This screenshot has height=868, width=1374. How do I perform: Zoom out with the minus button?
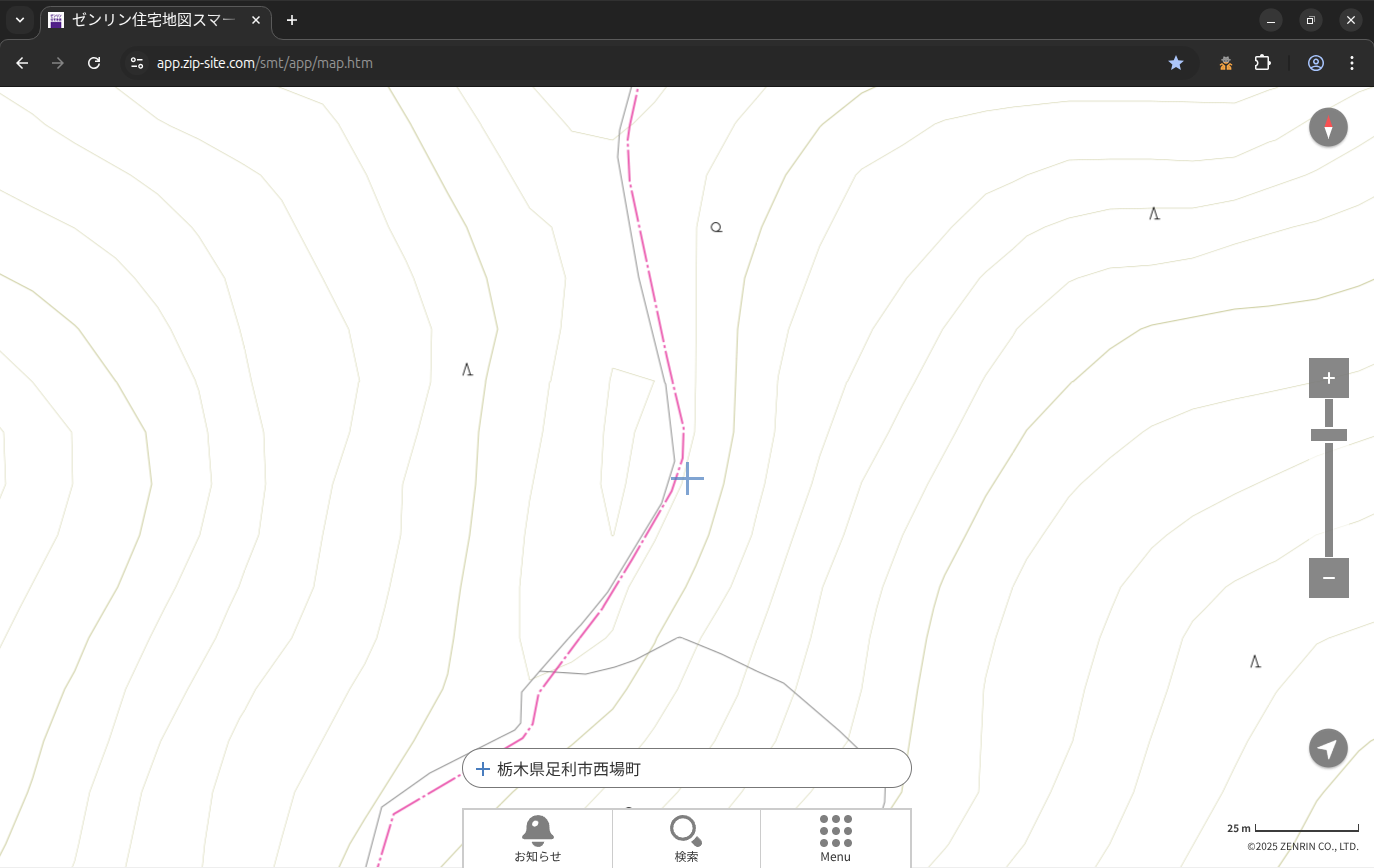point(1328,578)
